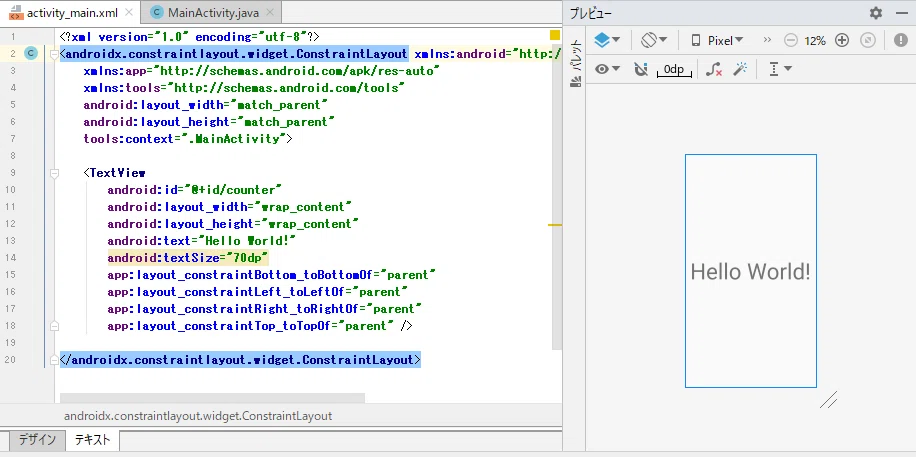The height and width of the screenshot is (457, 916).
Task: Zoom out the preview with minus icon
Action: tap(790, 40)
